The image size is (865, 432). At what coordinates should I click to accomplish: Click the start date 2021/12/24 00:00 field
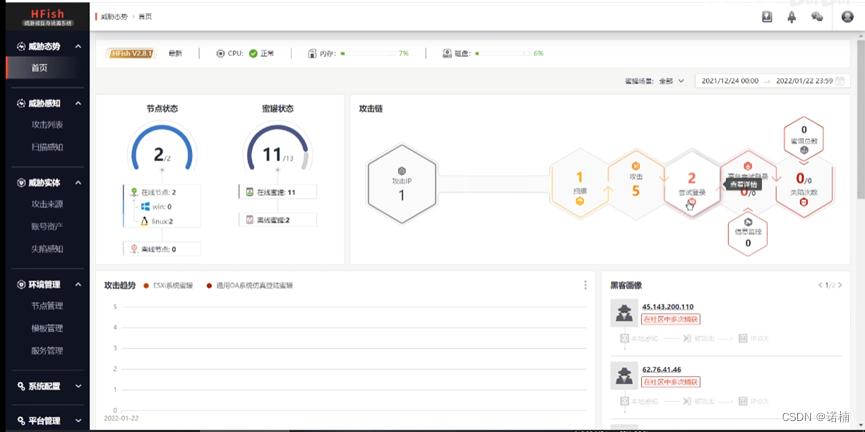730,81
